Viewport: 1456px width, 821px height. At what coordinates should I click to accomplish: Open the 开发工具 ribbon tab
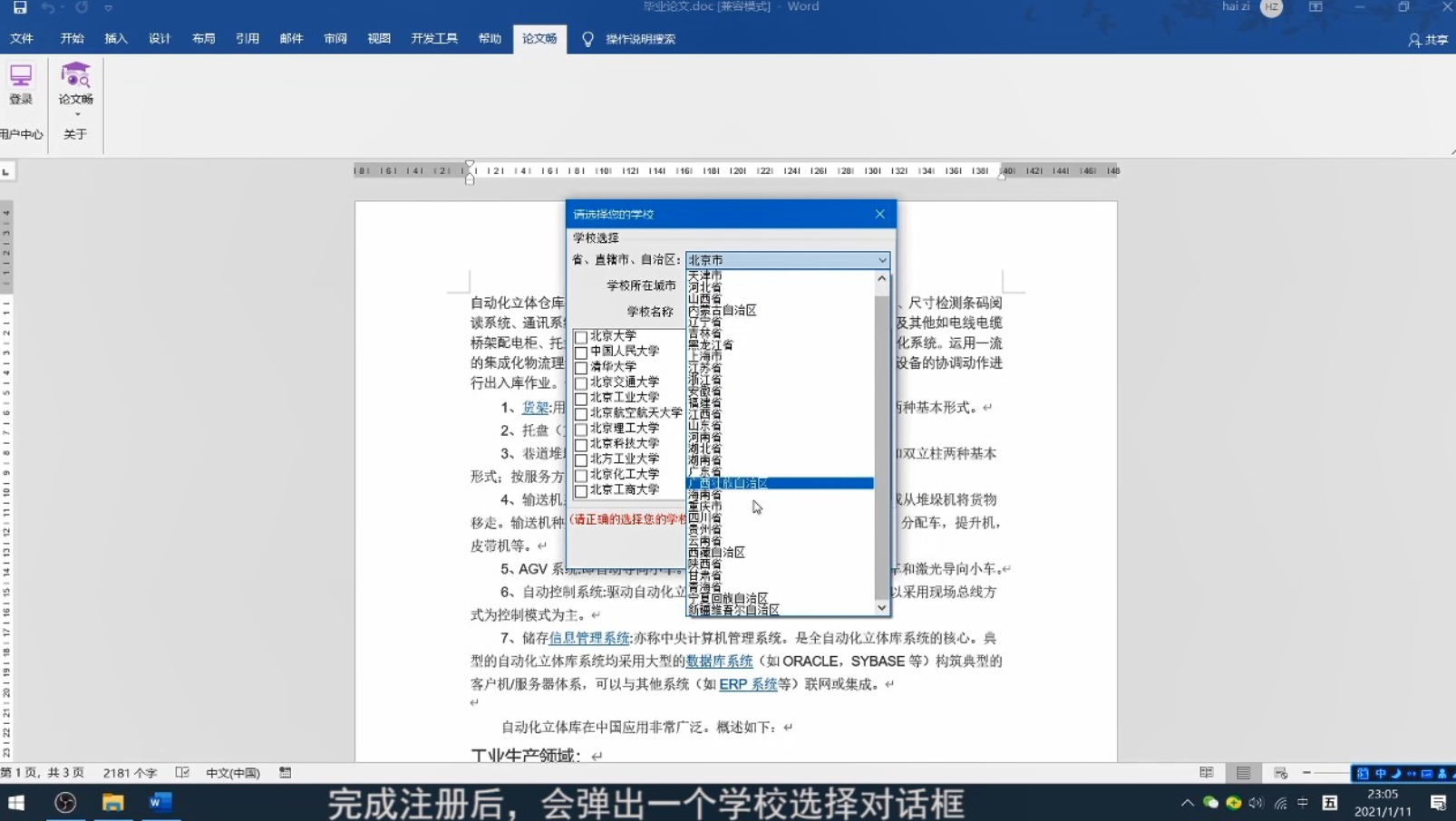[x=433, y=39]
